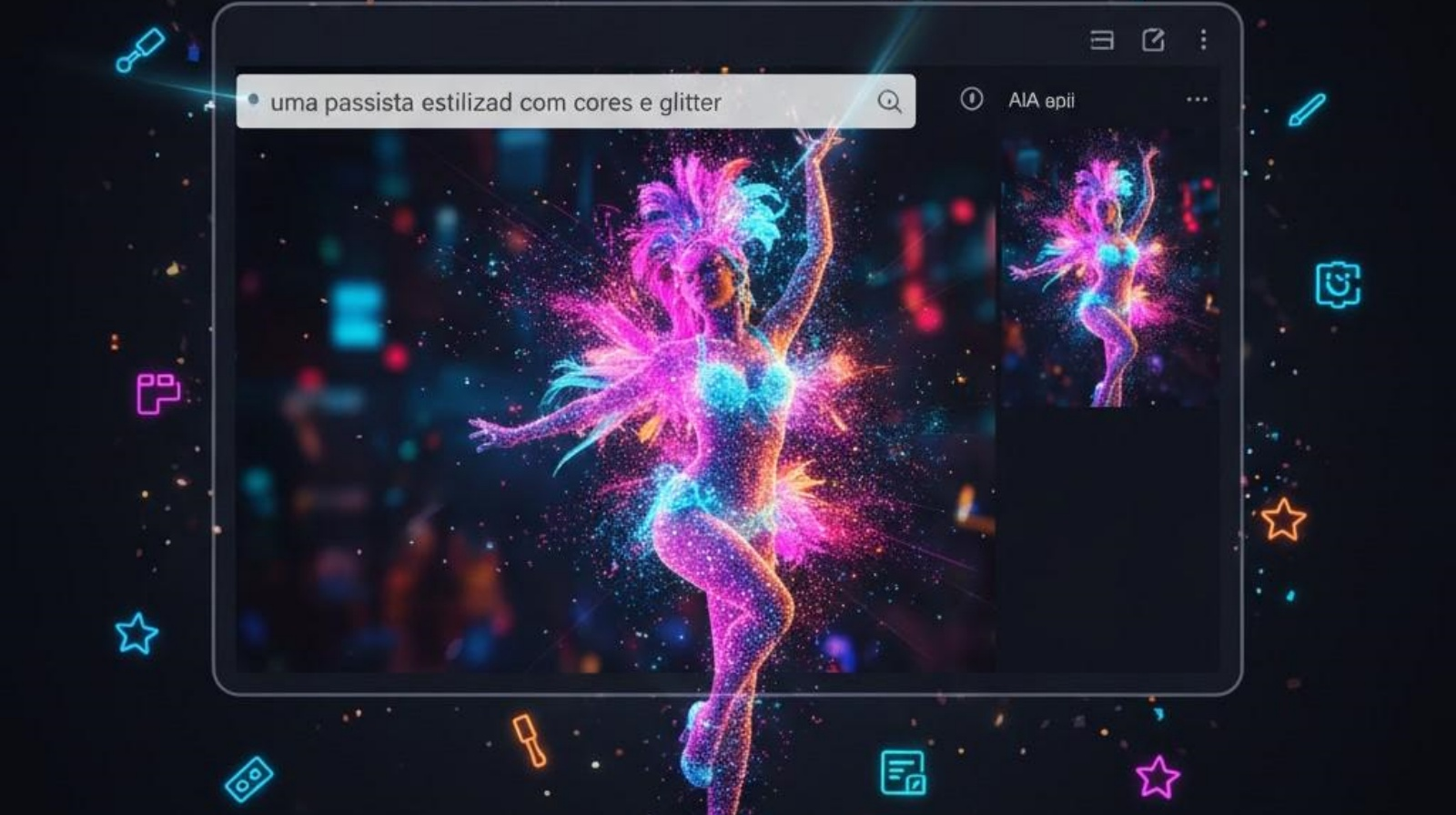
Task: Click the magnifier search icon in prompt bar
Action: pyautogui.click(x=889, y=102)
